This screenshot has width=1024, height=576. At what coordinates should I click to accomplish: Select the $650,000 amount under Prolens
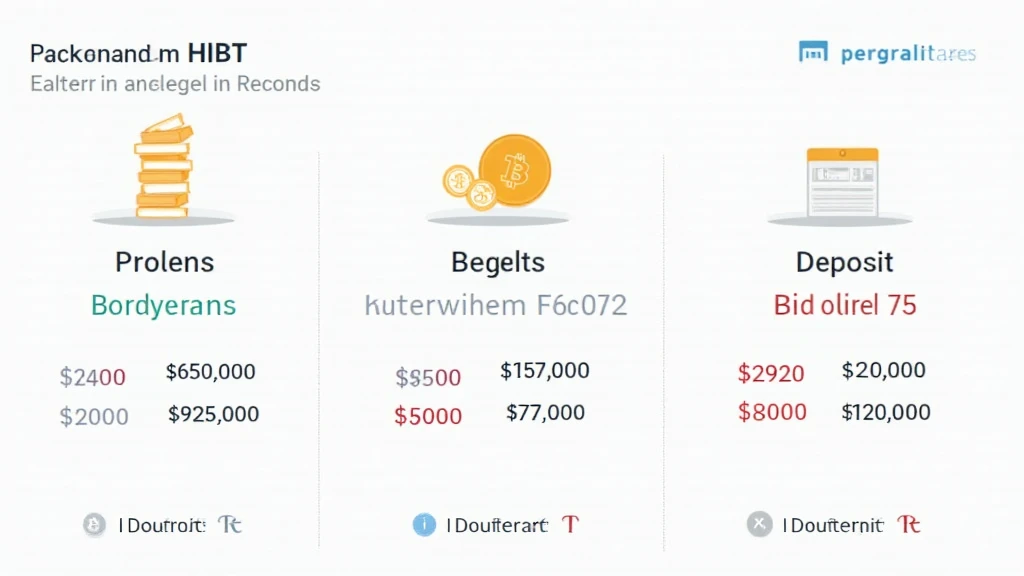(x=210, y=373)
